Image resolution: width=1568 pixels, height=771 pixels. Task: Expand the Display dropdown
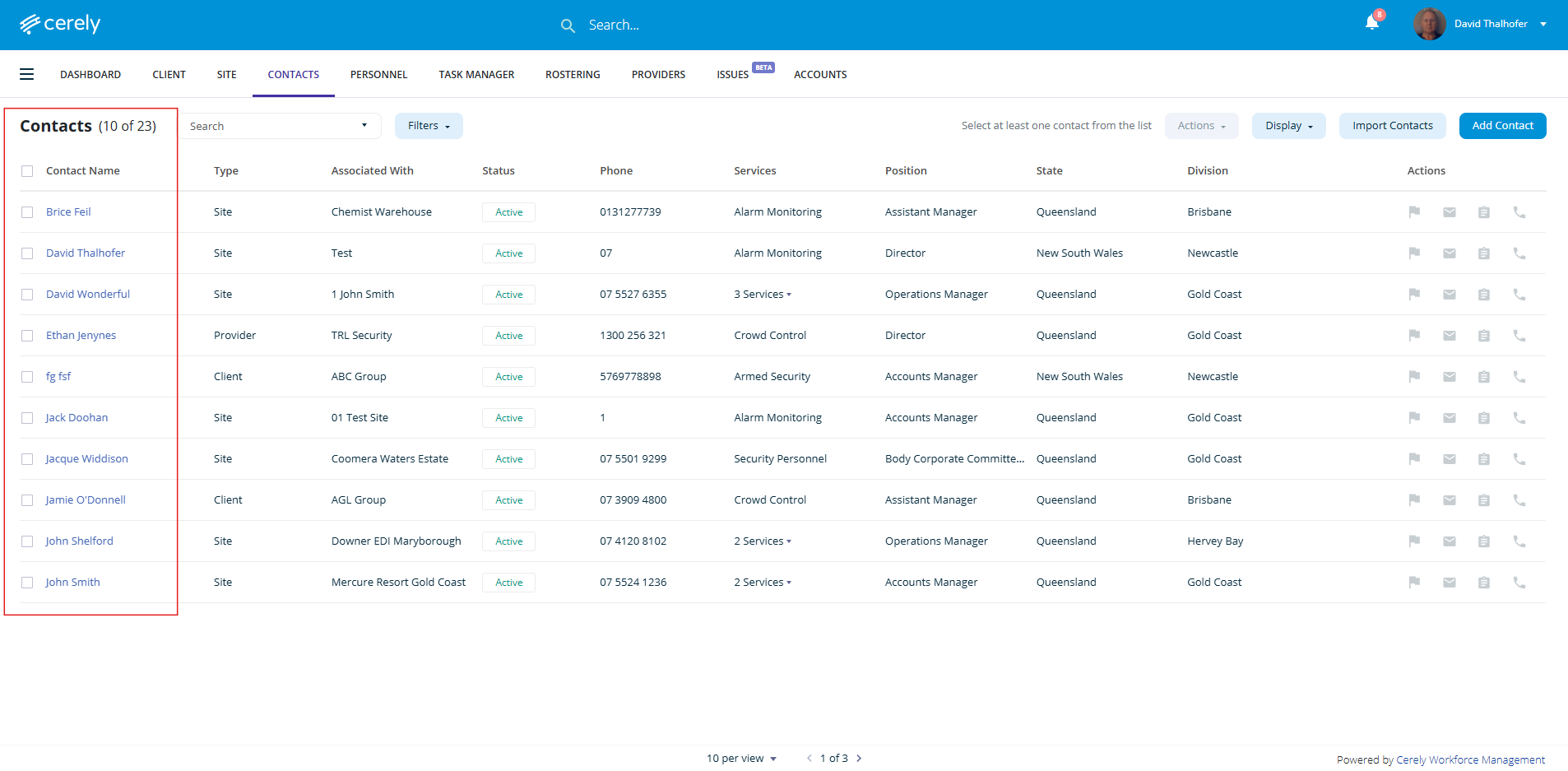coord(1288,126)
